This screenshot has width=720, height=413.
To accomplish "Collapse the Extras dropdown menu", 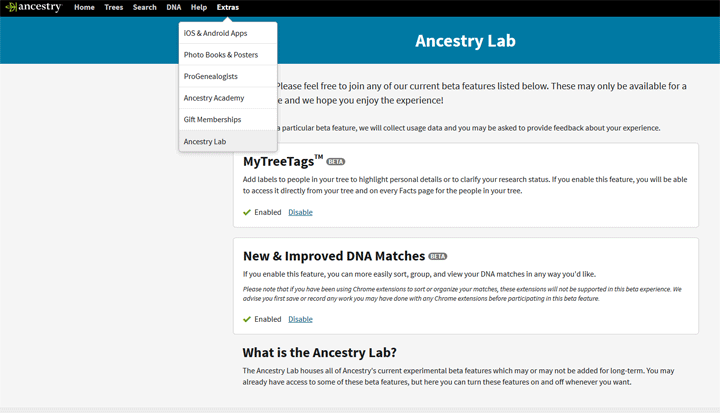I will pos(228,7).
